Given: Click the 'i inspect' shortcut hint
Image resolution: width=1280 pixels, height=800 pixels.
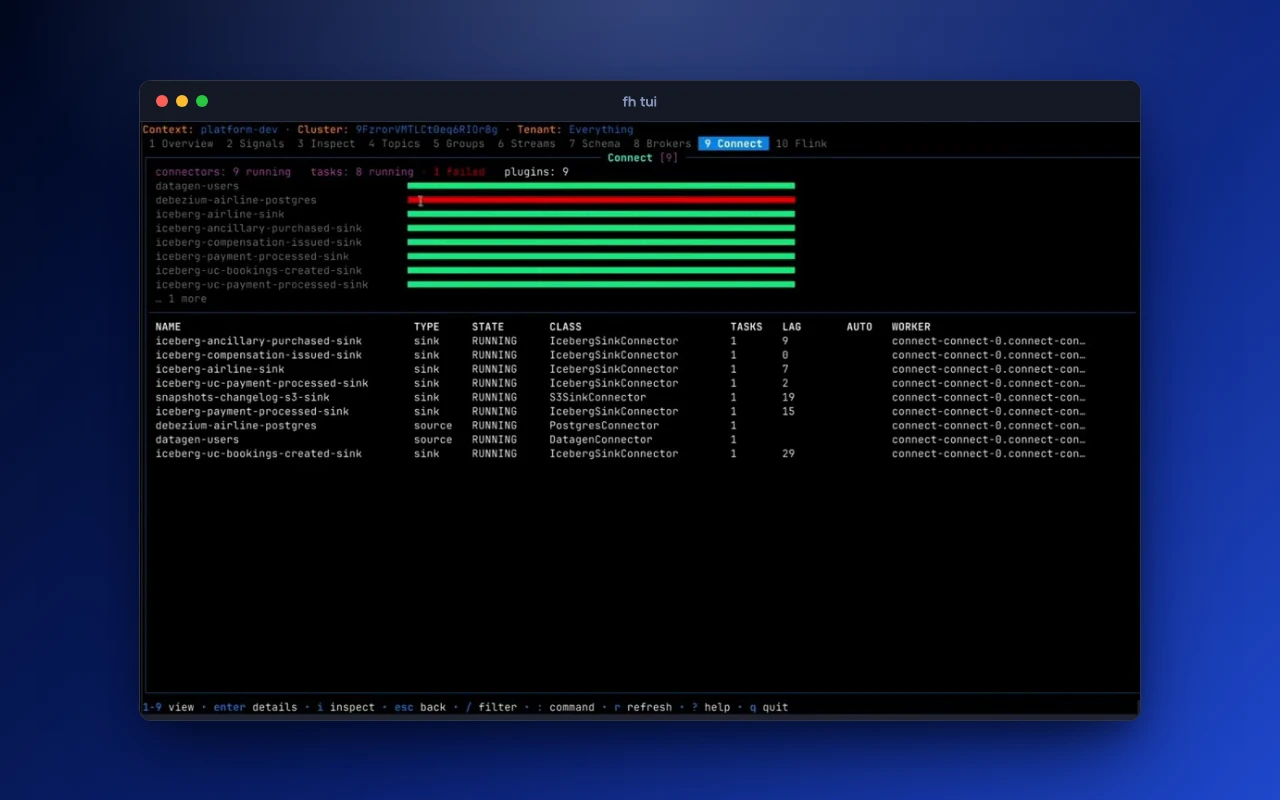Looking at the screenshot, I should [346, 707].
